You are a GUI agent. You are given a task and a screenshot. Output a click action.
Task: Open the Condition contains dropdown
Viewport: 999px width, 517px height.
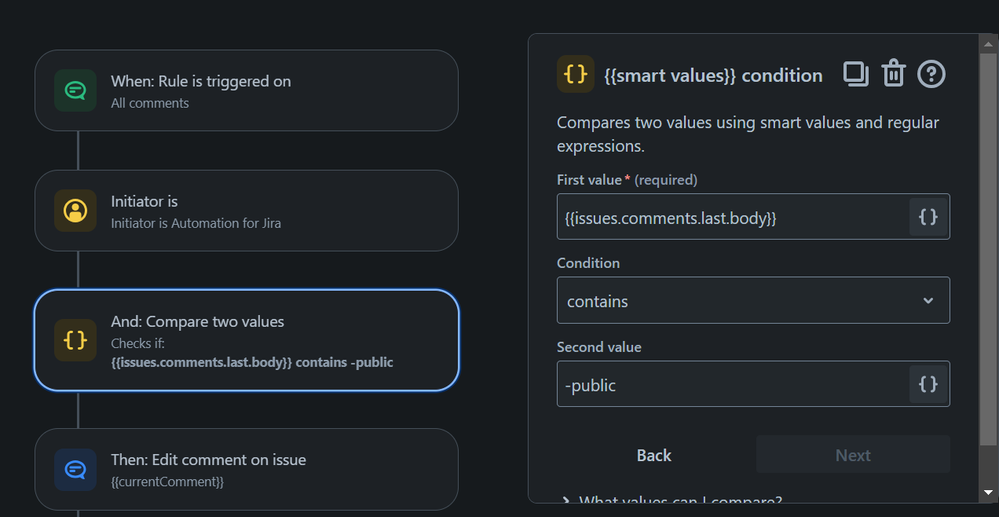(753, 300)
